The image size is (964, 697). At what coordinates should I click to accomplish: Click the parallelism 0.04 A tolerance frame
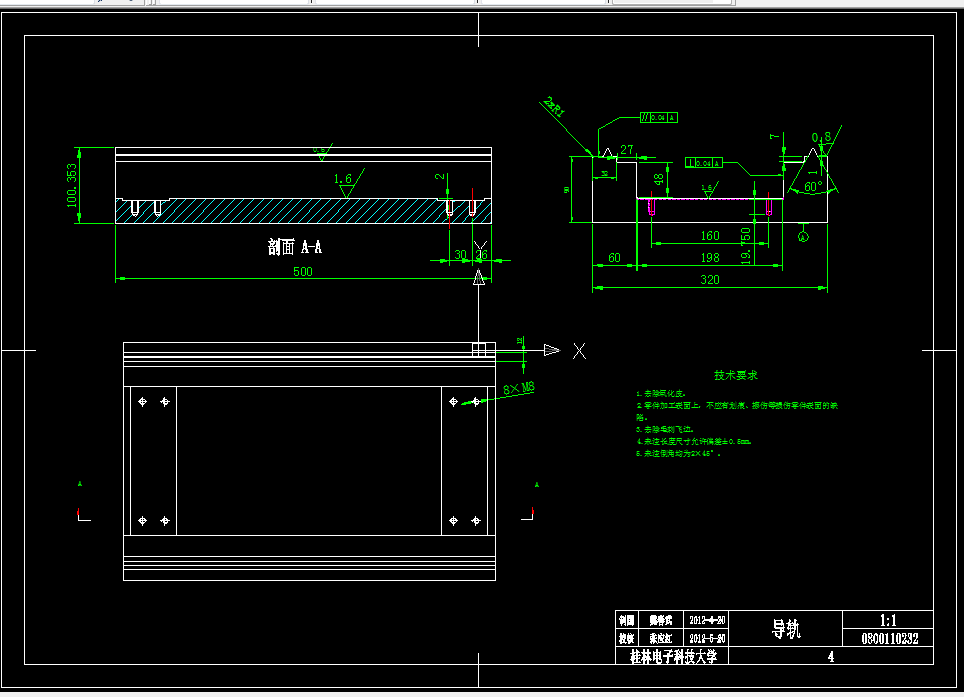(x=658, y=117)
